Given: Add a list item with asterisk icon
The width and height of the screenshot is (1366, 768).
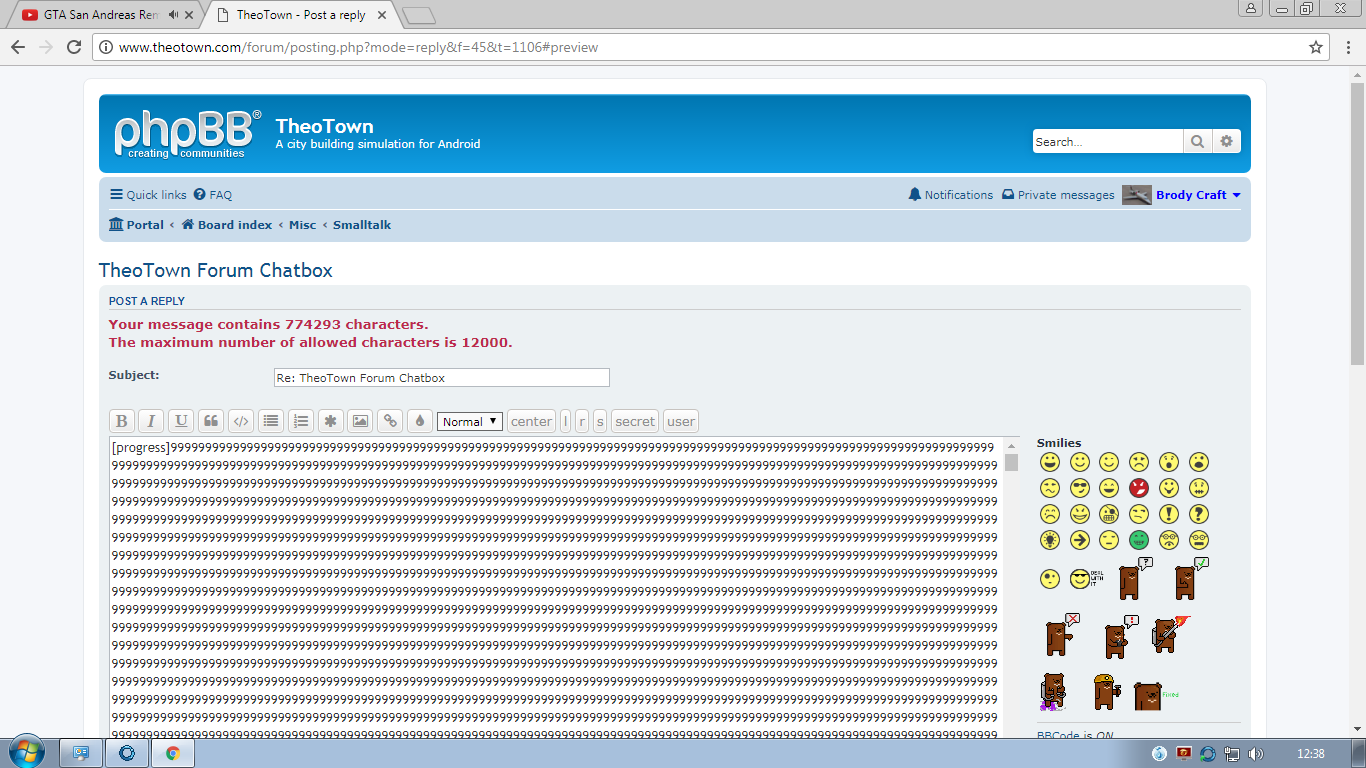Looking at the screenshot, I should point(330,421).
